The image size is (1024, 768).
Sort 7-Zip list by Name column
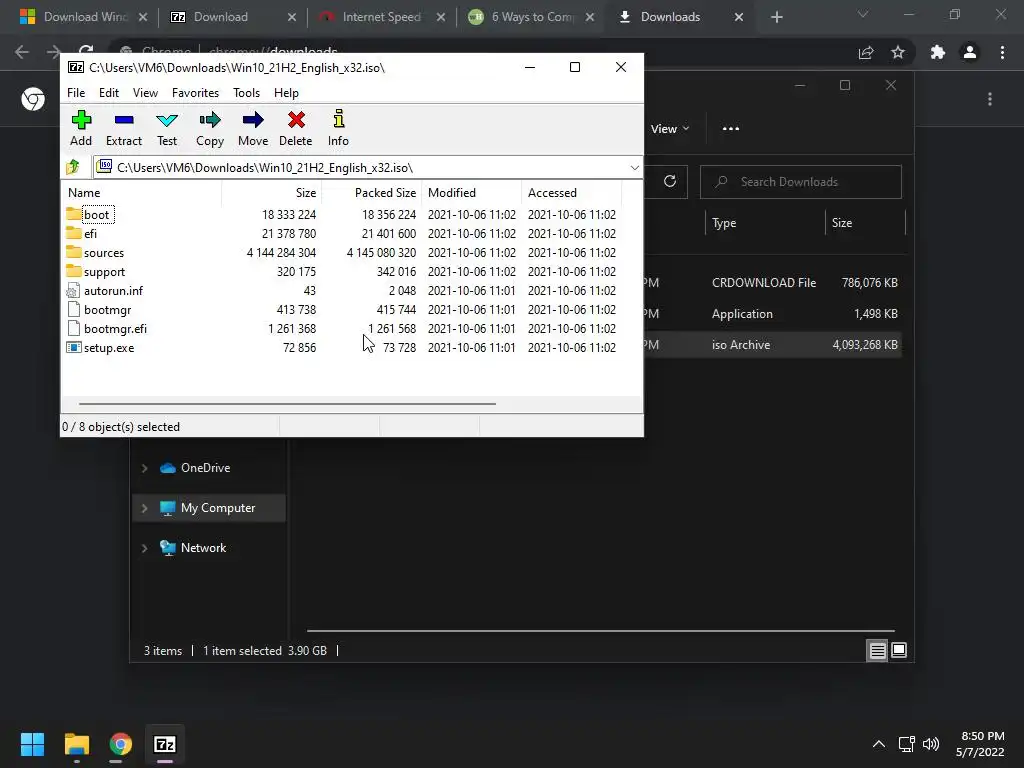pyautogui.click(x=142, y=193)
